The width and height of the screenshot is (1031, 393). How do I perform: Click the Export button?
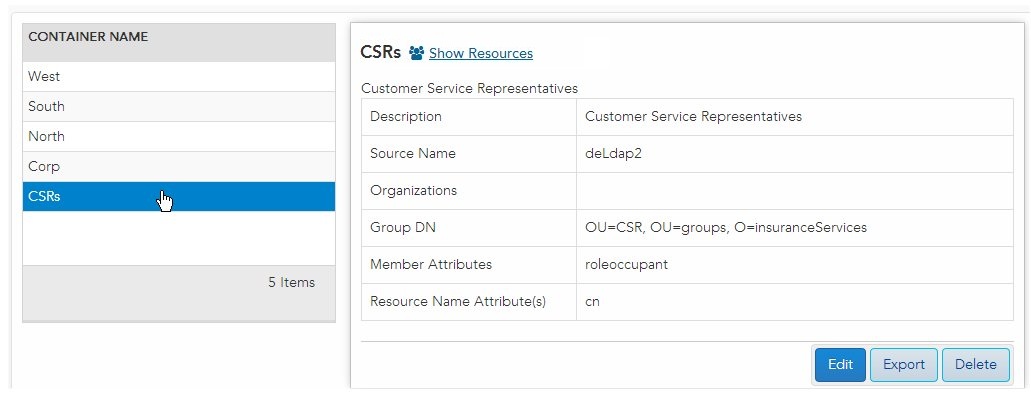tap(904, 365)
